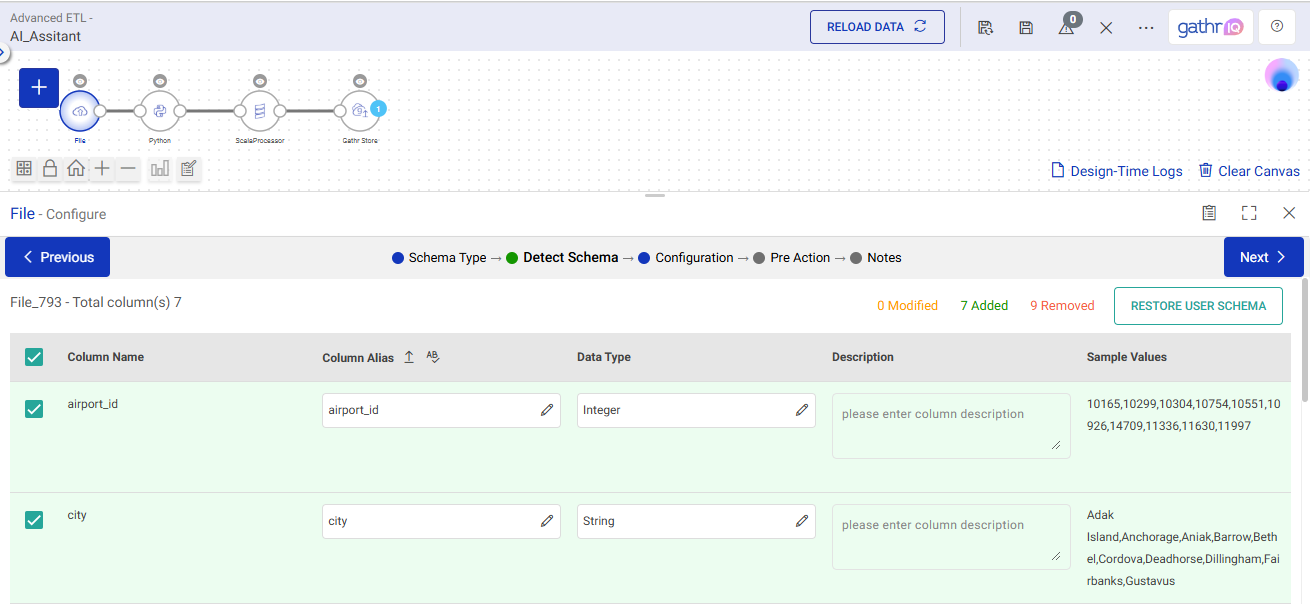
Task: Uncheck the city column checkbox
Action: coord(34,520)
